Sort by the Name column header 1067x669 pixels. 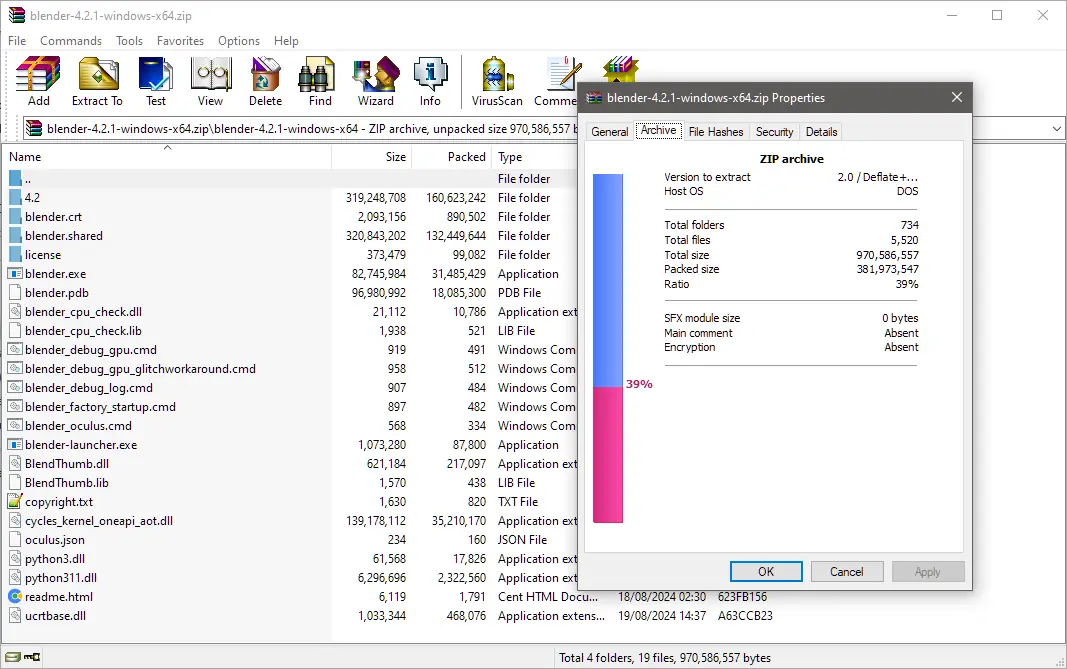point(167,157)
